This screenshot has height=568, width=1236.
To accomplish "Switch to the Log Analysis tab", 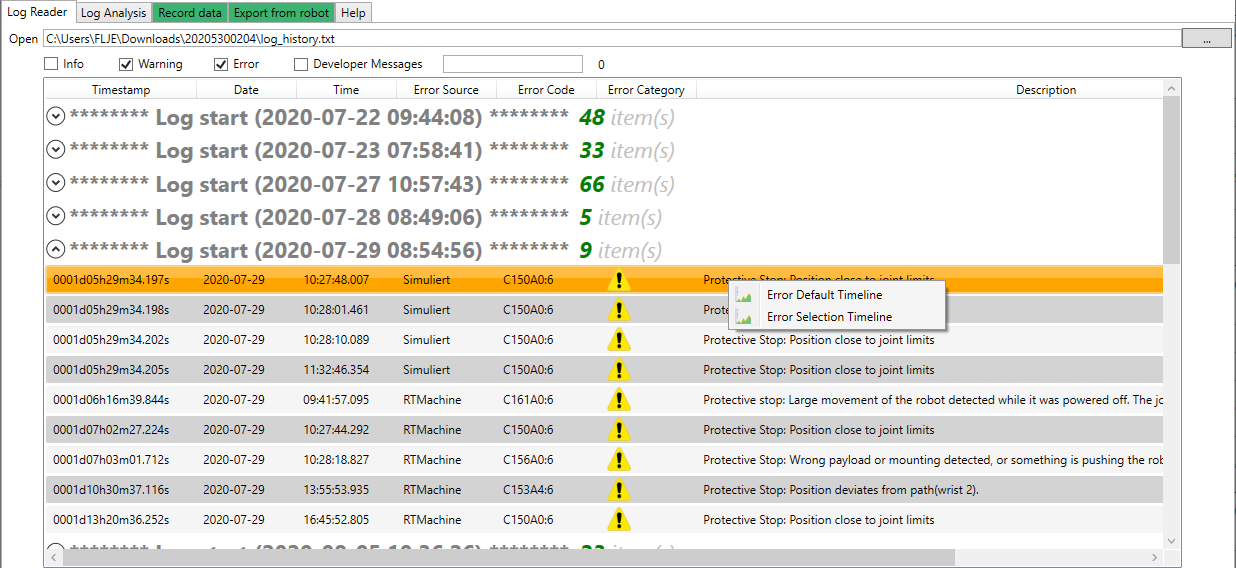I will point(112,13).
